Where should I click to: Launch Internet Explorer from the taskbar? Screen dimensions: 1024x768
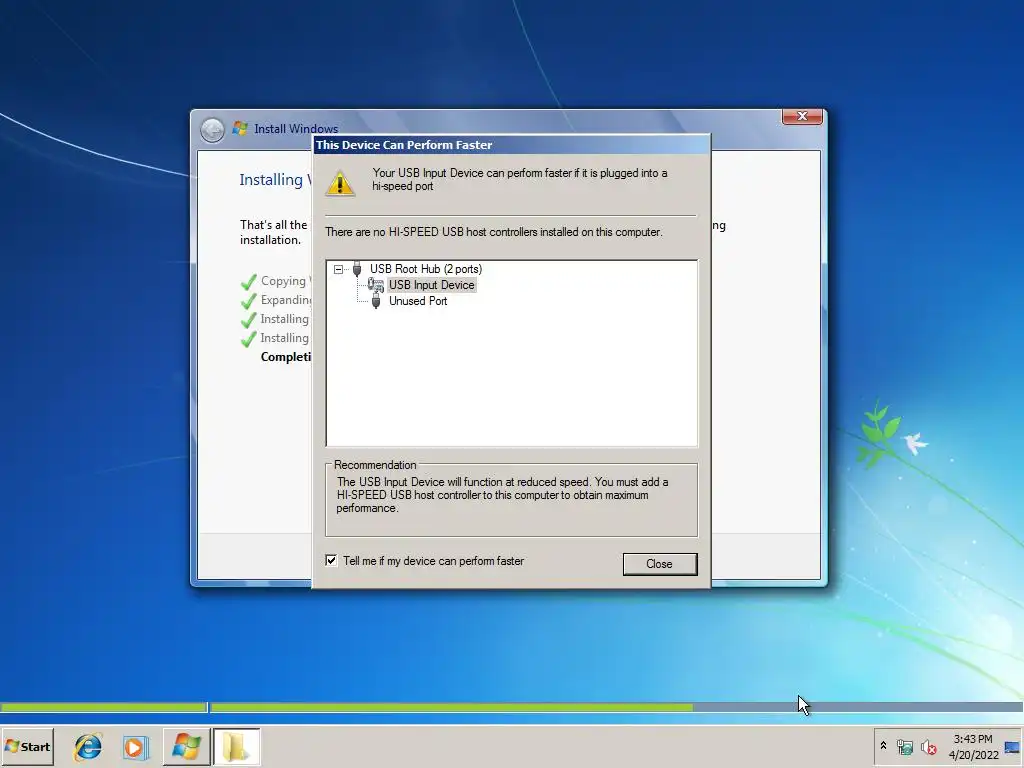pos(88,746)
